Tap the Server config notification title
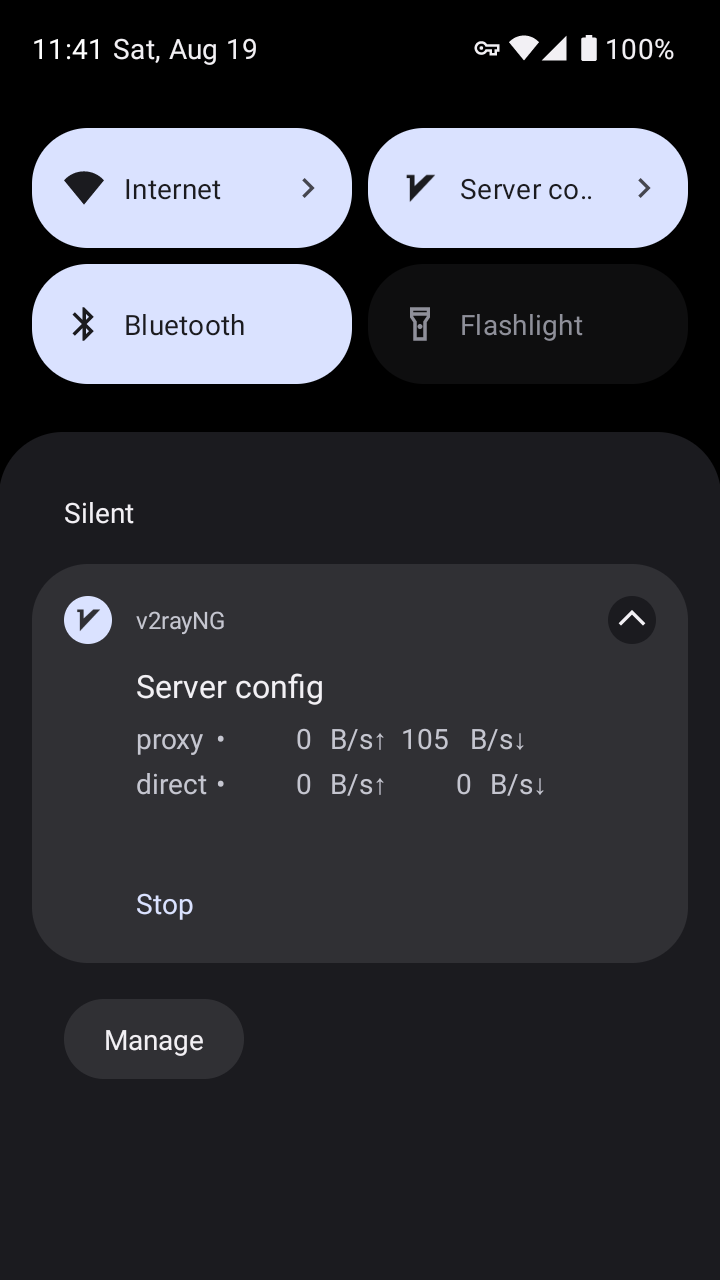720x1280 pixels. tap(230, 687)
